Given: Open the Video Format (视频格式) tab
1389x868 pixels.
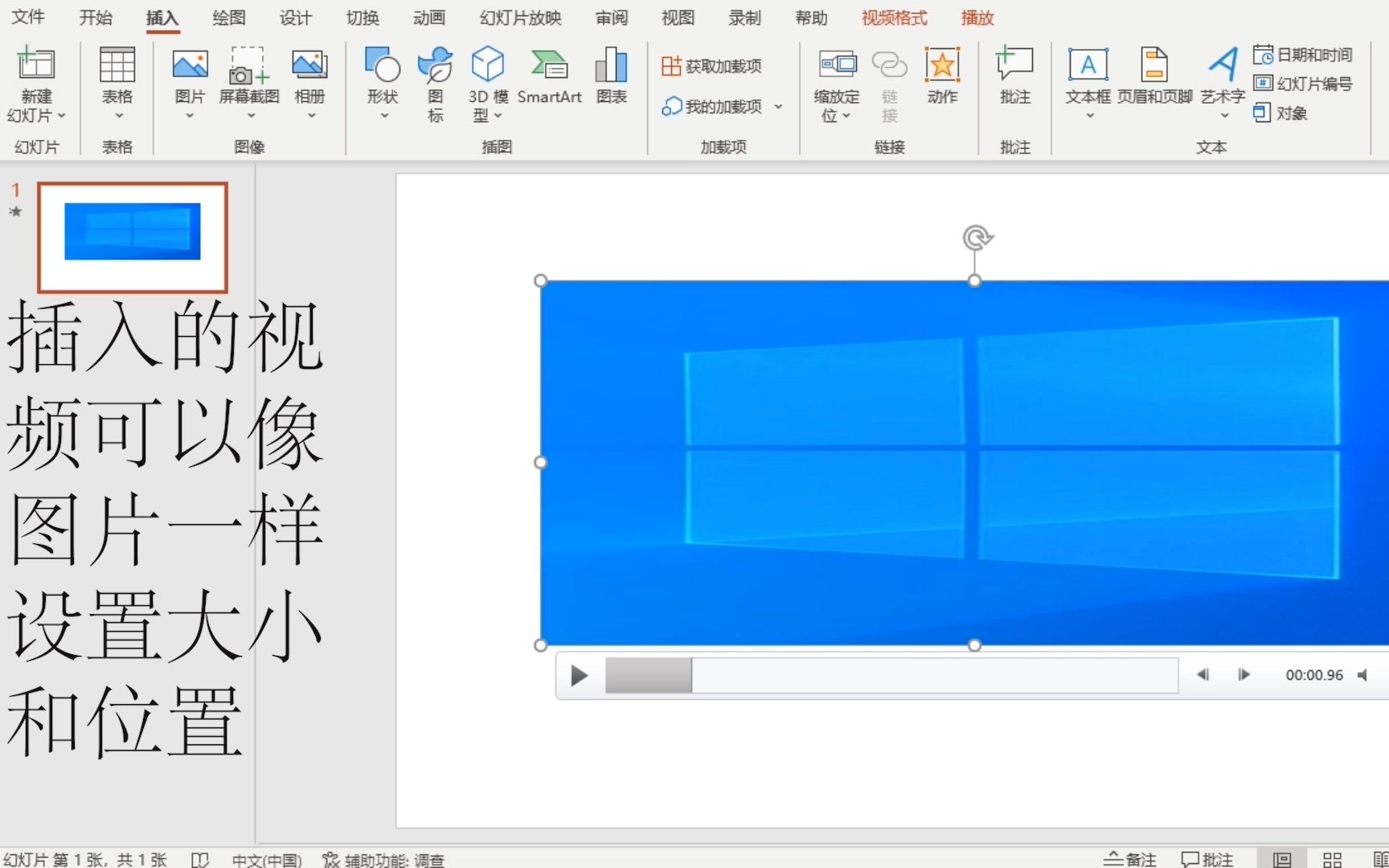Looking at the screenshot, I should (895, 17).
